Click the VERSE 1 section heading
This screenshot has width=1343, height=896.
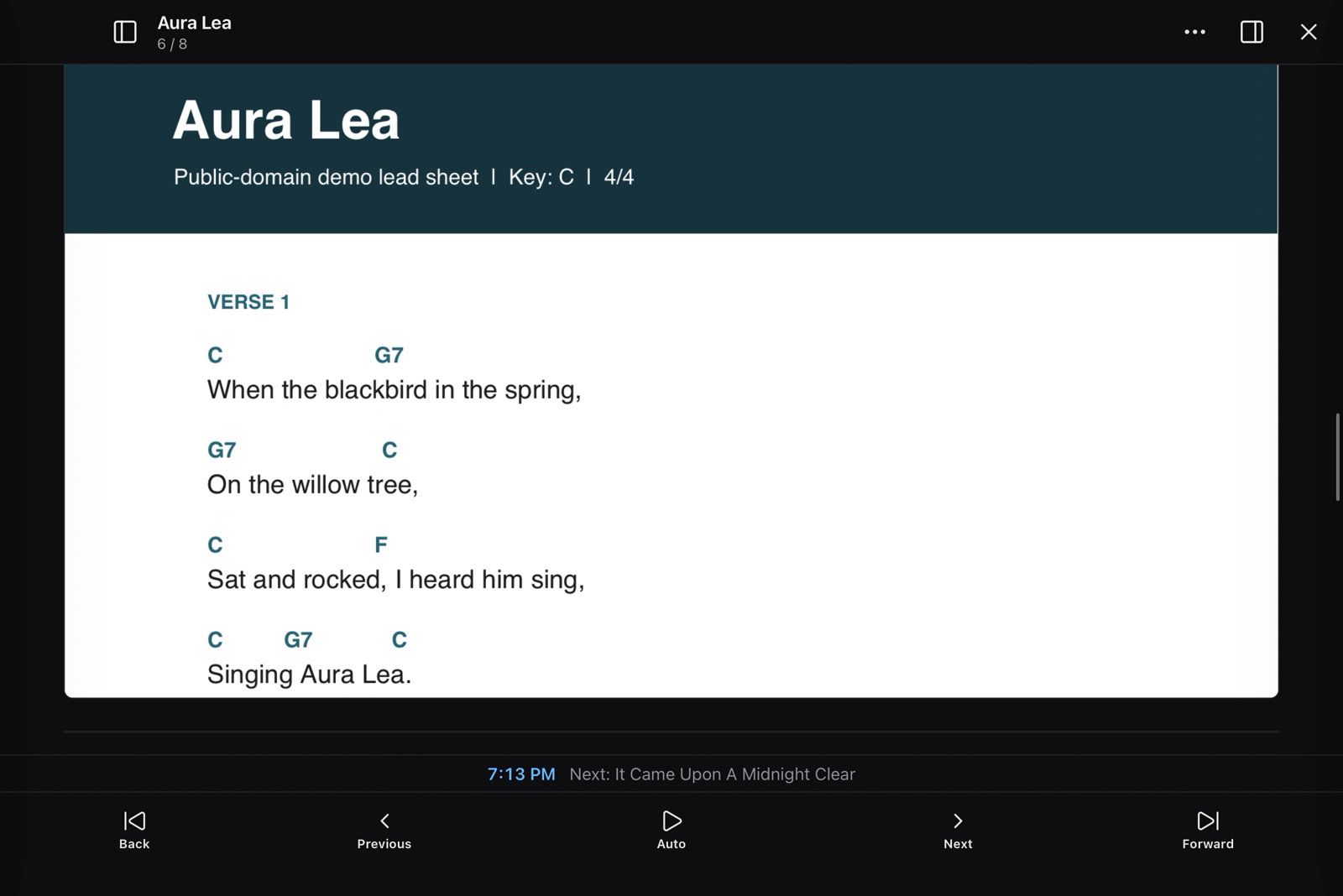coord(248,302)
